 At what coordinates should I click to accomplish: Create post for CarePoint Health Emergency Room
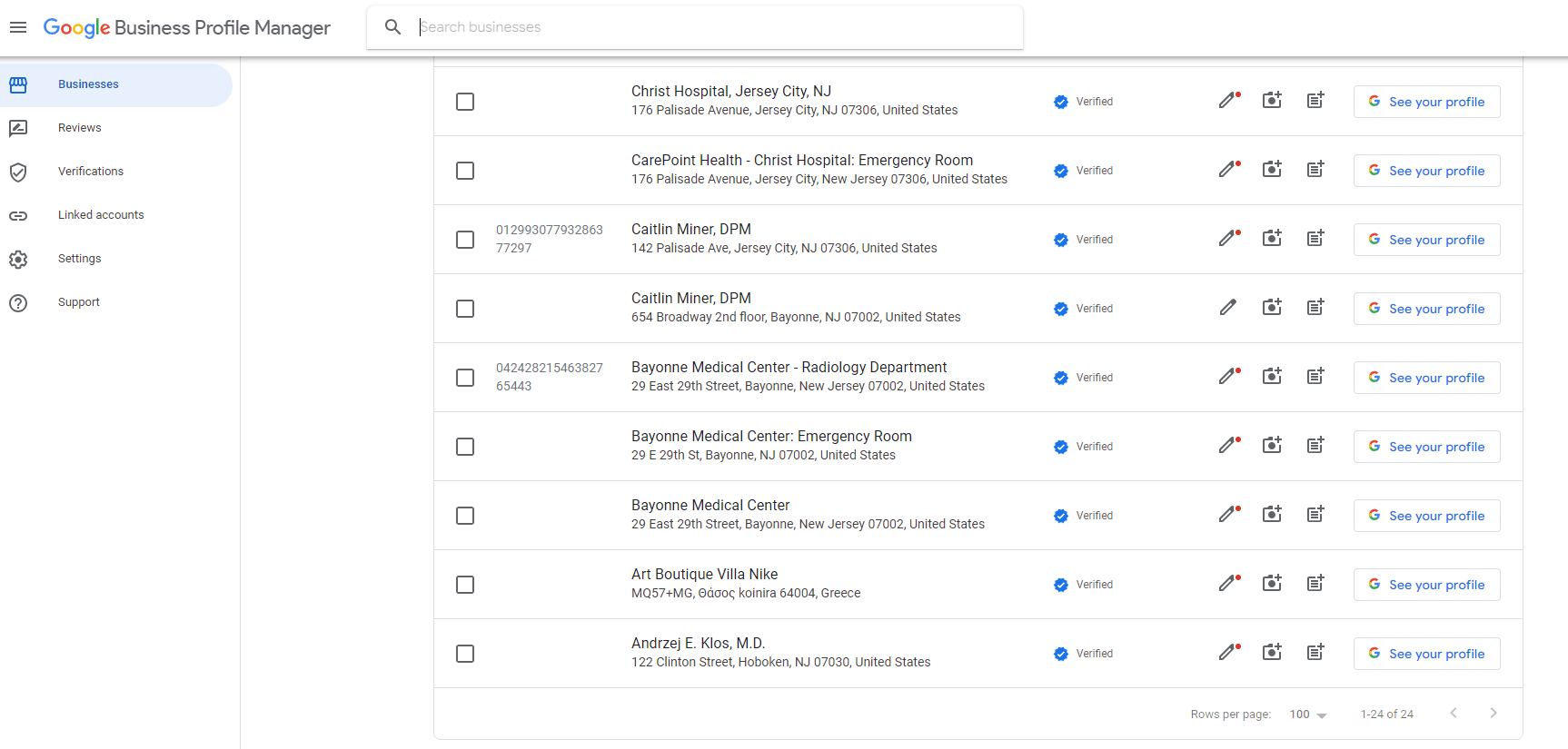click(1315, 170)
